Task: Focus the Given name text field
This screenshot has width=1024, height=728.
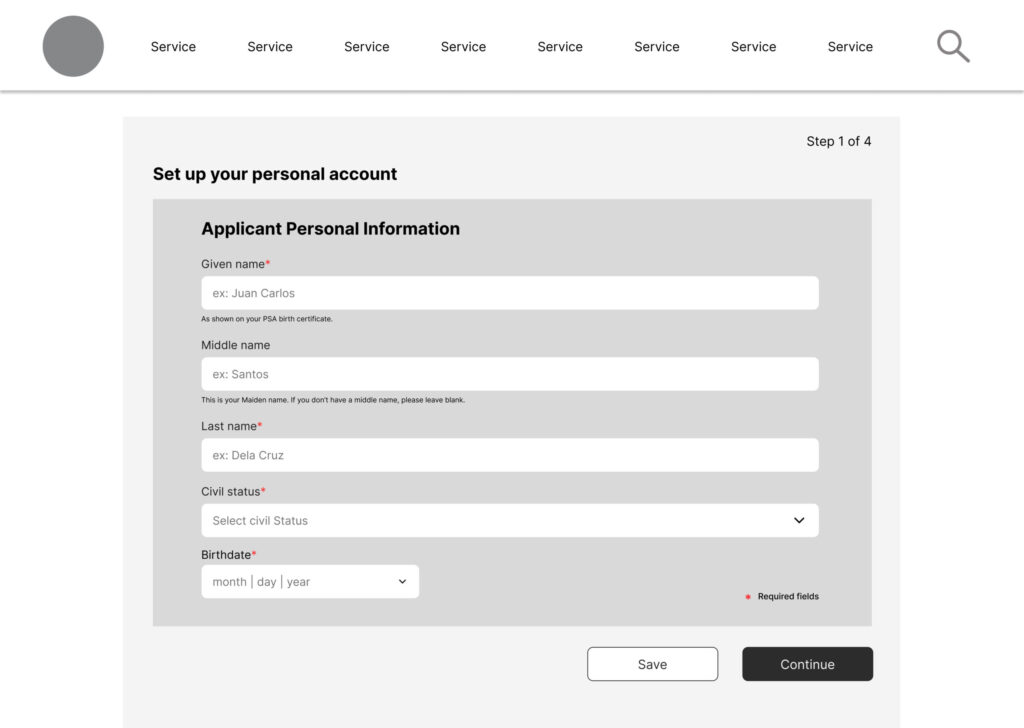Action: (509, 293)
